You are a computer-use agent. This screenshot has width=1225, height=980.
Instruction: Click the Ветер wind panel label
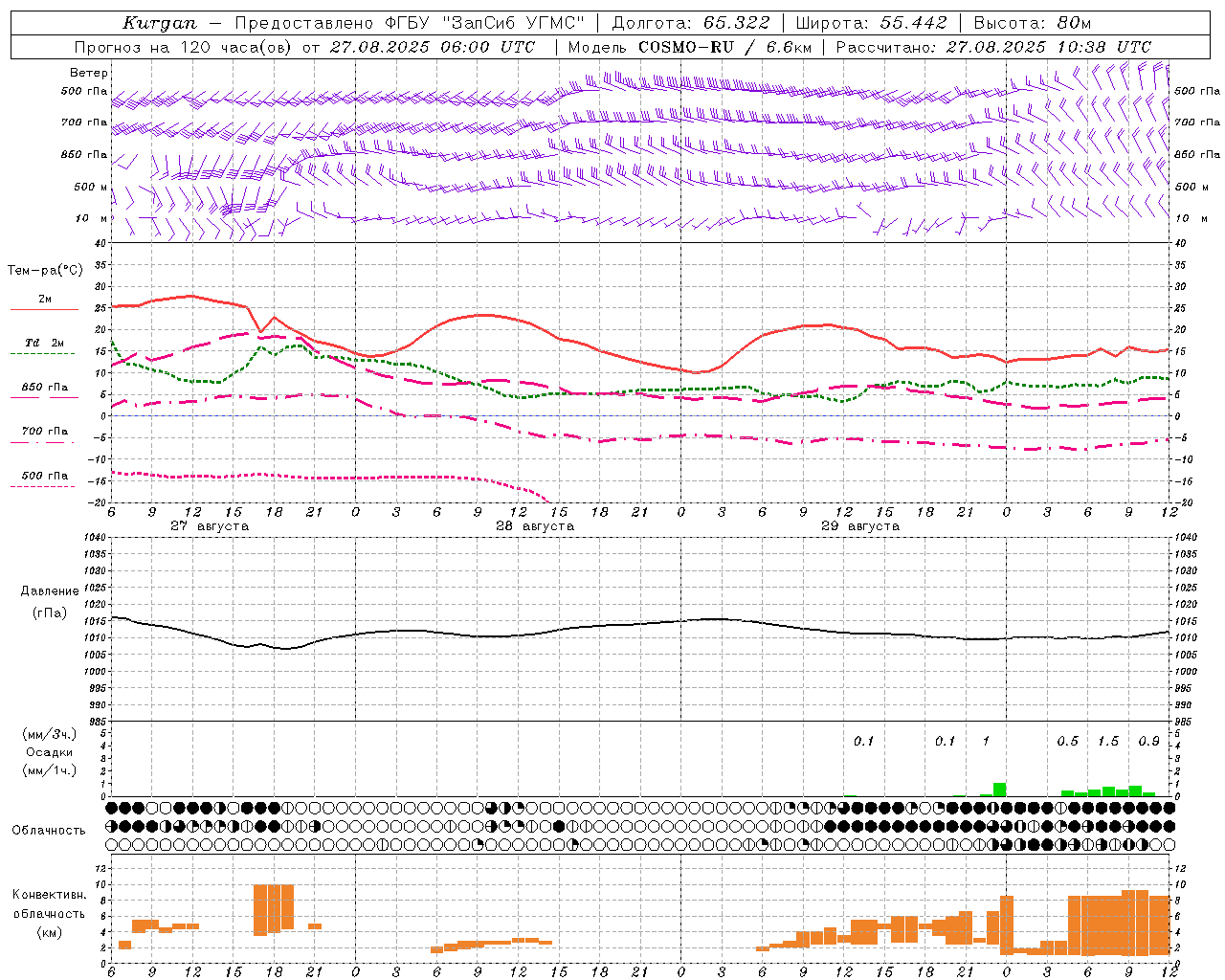coord(89,73)
